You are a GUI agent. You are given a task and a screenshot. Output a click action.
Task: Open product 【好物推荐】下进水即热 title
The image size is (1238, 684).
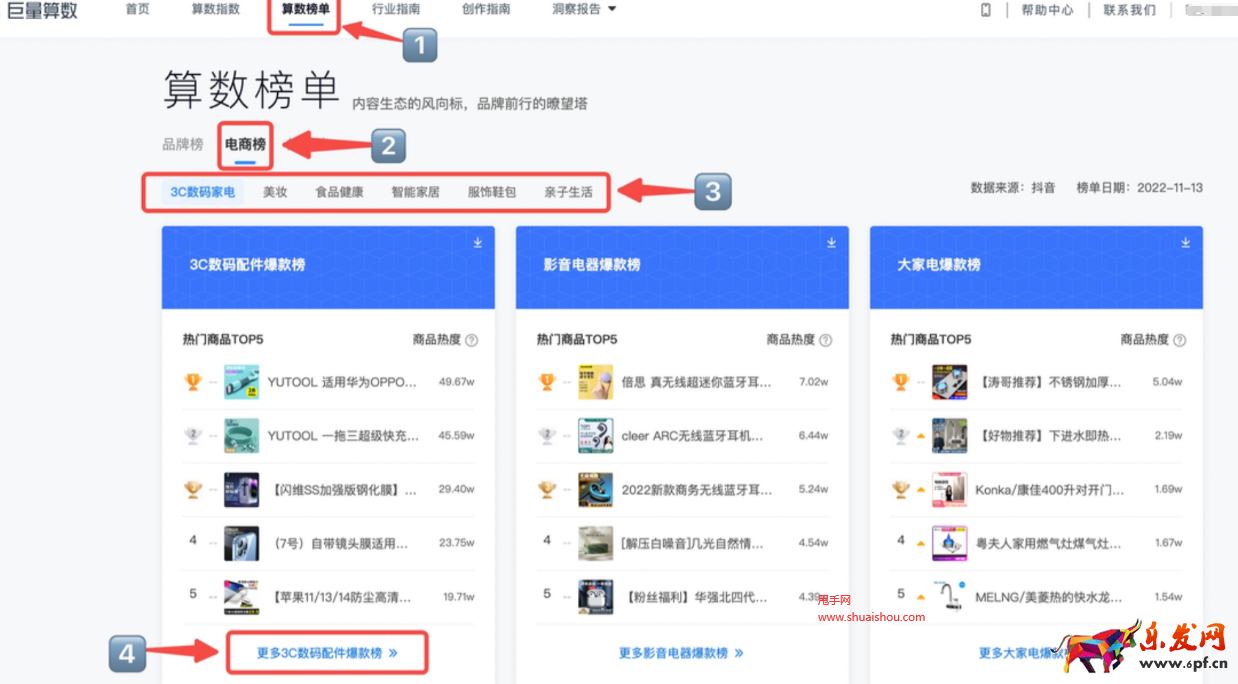(x=1049, y=436)
